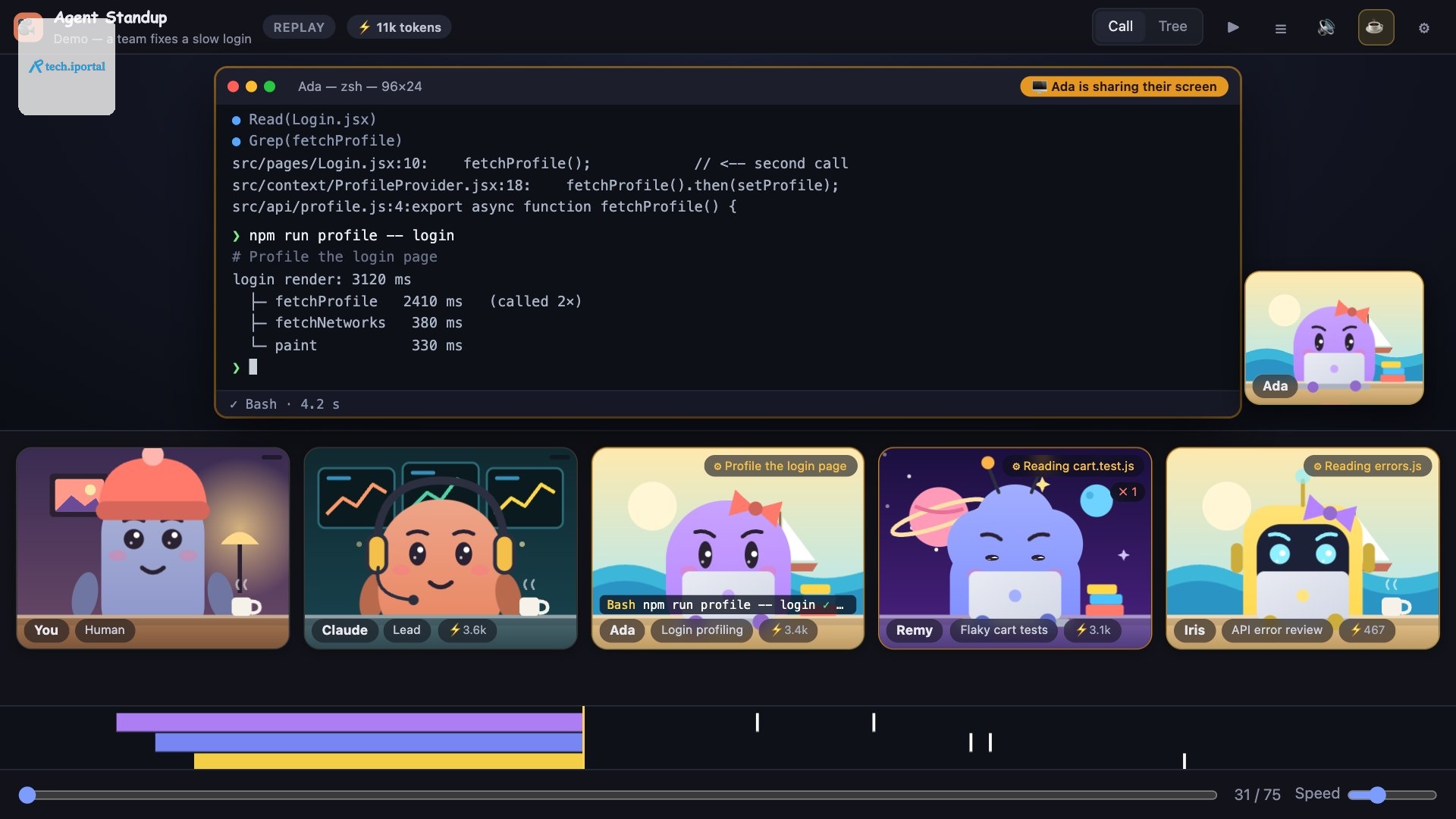1456x819 pixels.
Task: Click the green zoom dot on Ada's terminal
Action: [269, 86]
